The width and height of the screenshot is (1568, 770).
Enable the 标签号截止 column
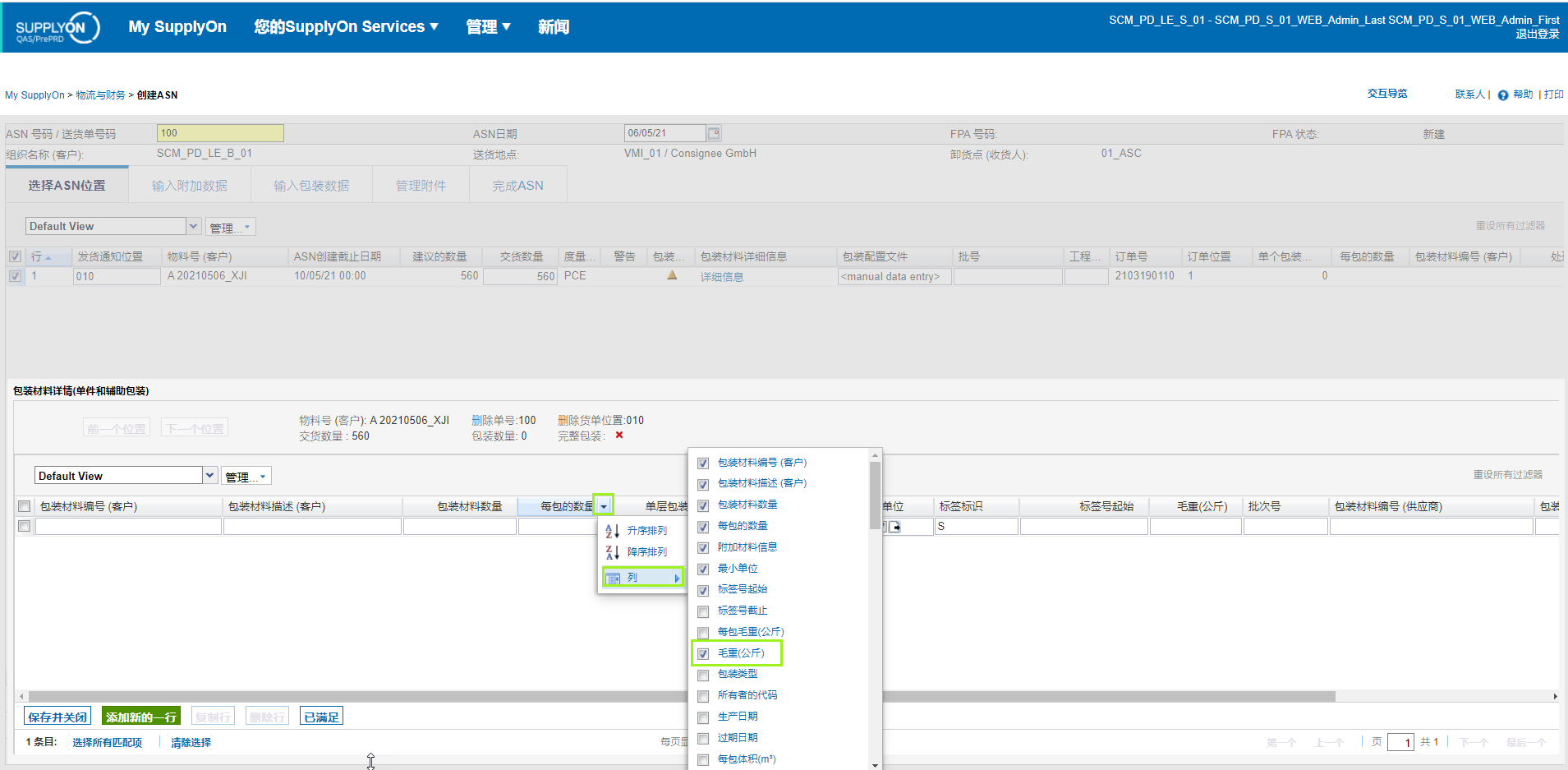click(703, 611)
